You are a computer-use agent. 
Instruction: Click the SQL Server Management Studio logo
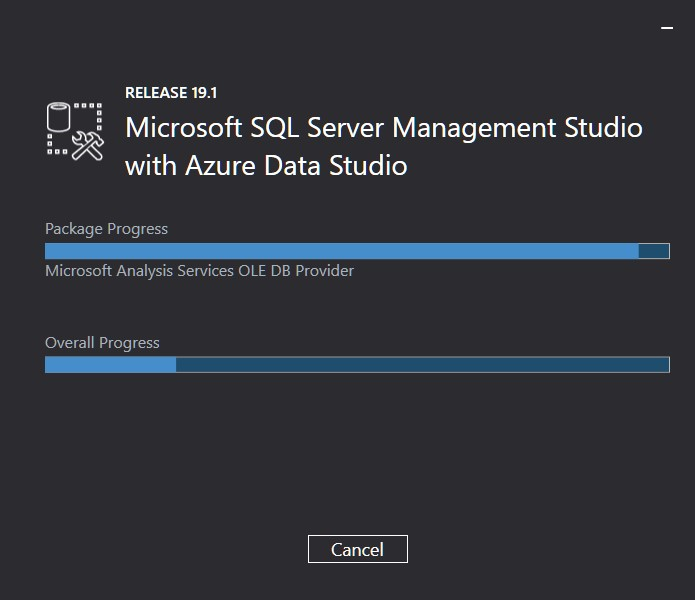[x=75, y=131]
